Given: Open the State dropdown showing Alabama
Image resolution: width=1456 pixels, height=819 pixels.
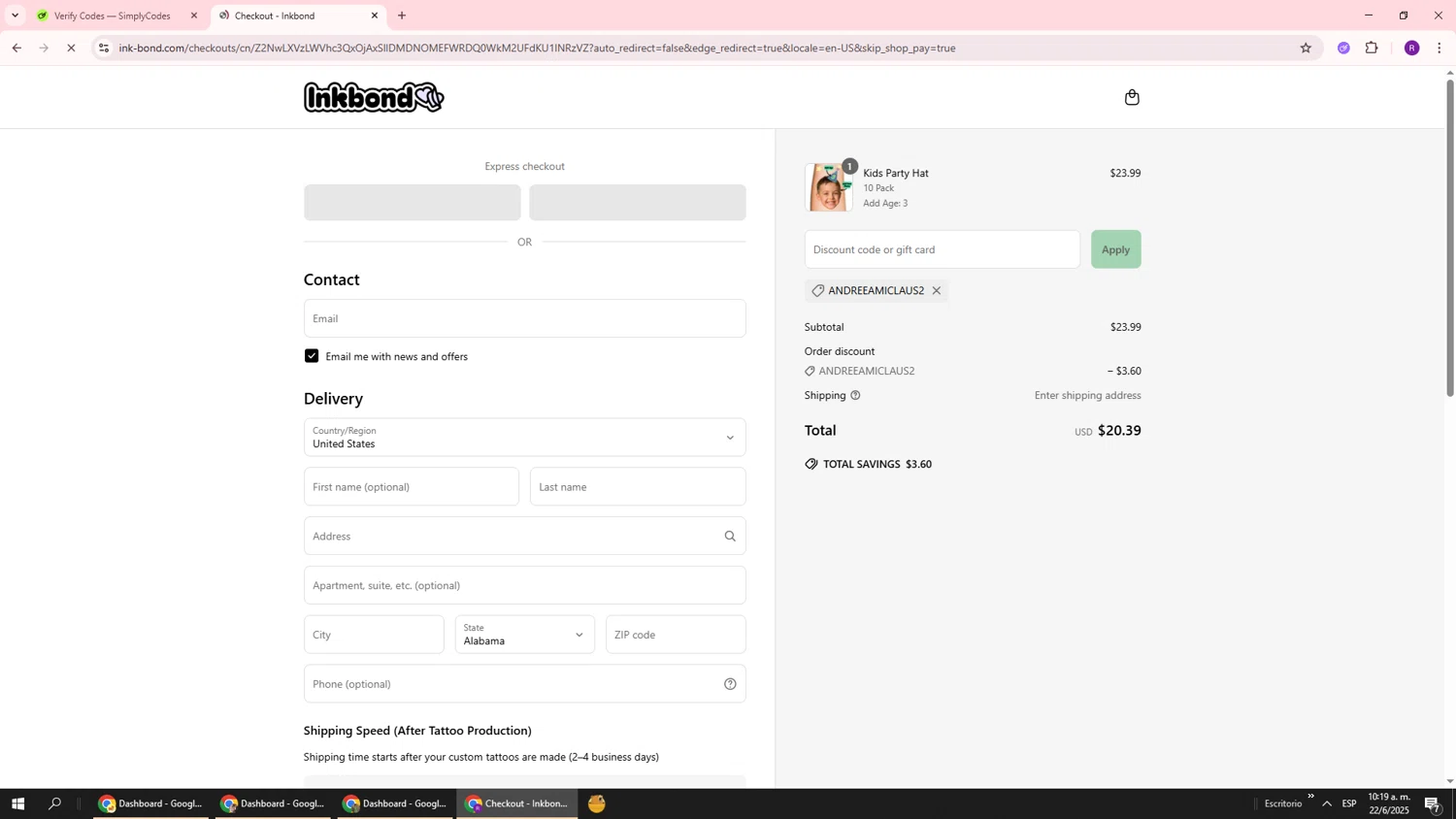Looking at the screenshot, I should point(524,635).
